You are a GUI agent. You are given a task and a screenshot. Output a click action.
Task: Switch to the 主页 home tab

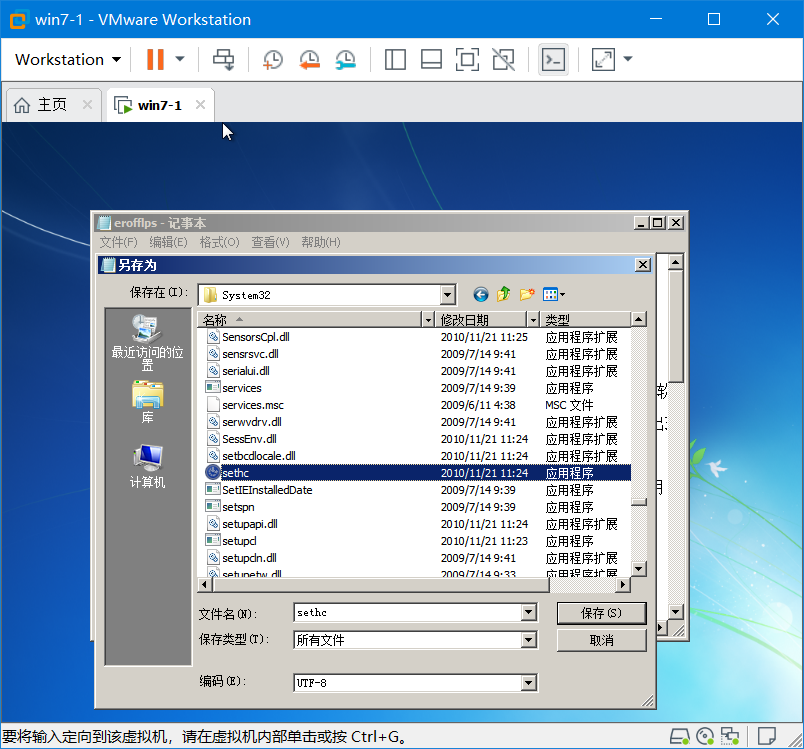[x=51, y=105]
